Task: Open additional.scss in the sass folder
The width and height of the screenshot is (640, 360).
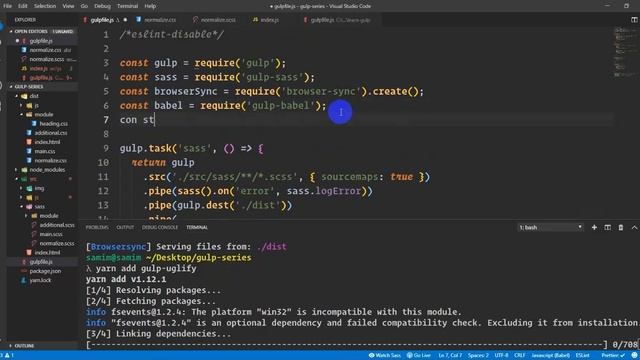Action: point(57,225)
